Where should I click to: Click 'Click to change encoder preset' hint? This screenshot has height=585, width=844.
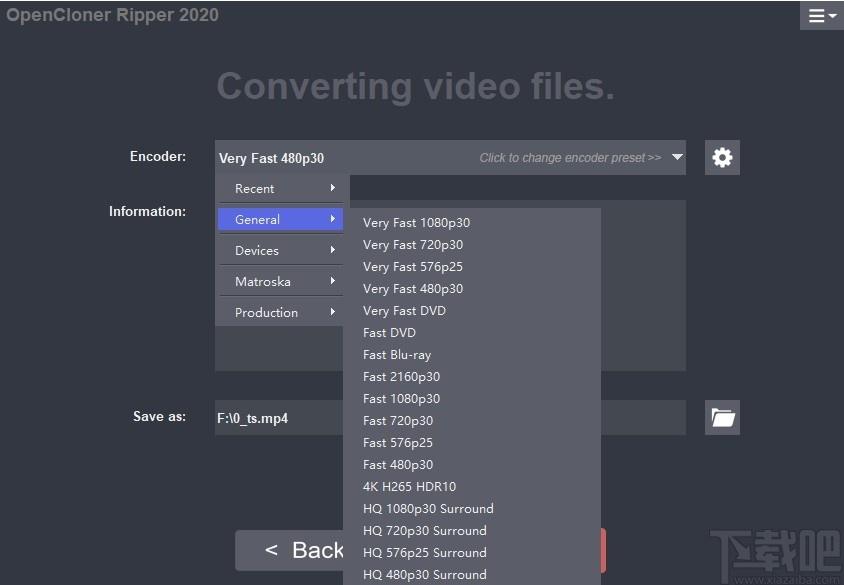pyautogui.click(x=570, y=158)
